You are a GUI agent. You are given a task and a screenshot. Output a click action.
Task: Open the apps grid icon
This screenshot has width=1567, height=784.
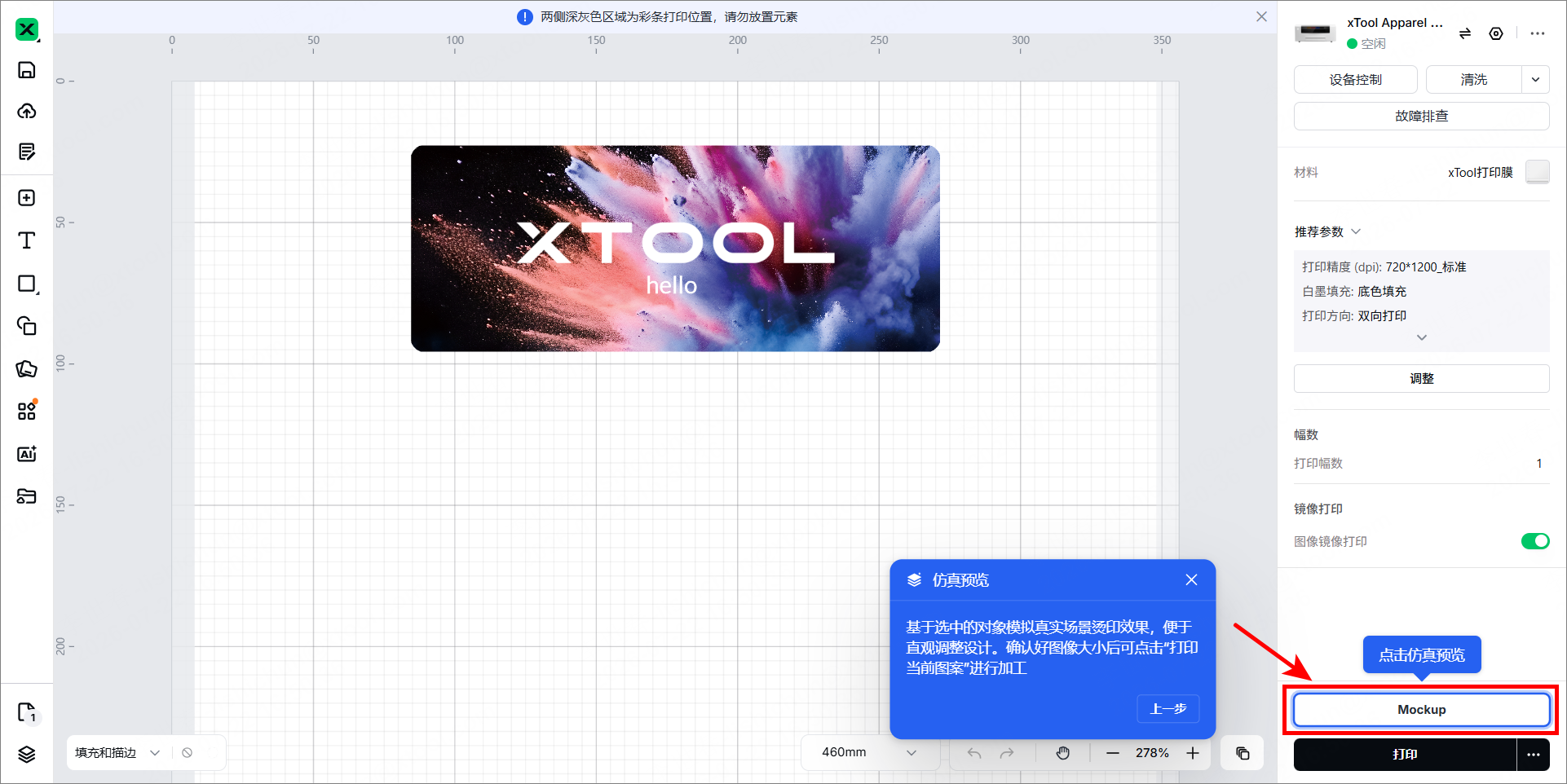27,411
